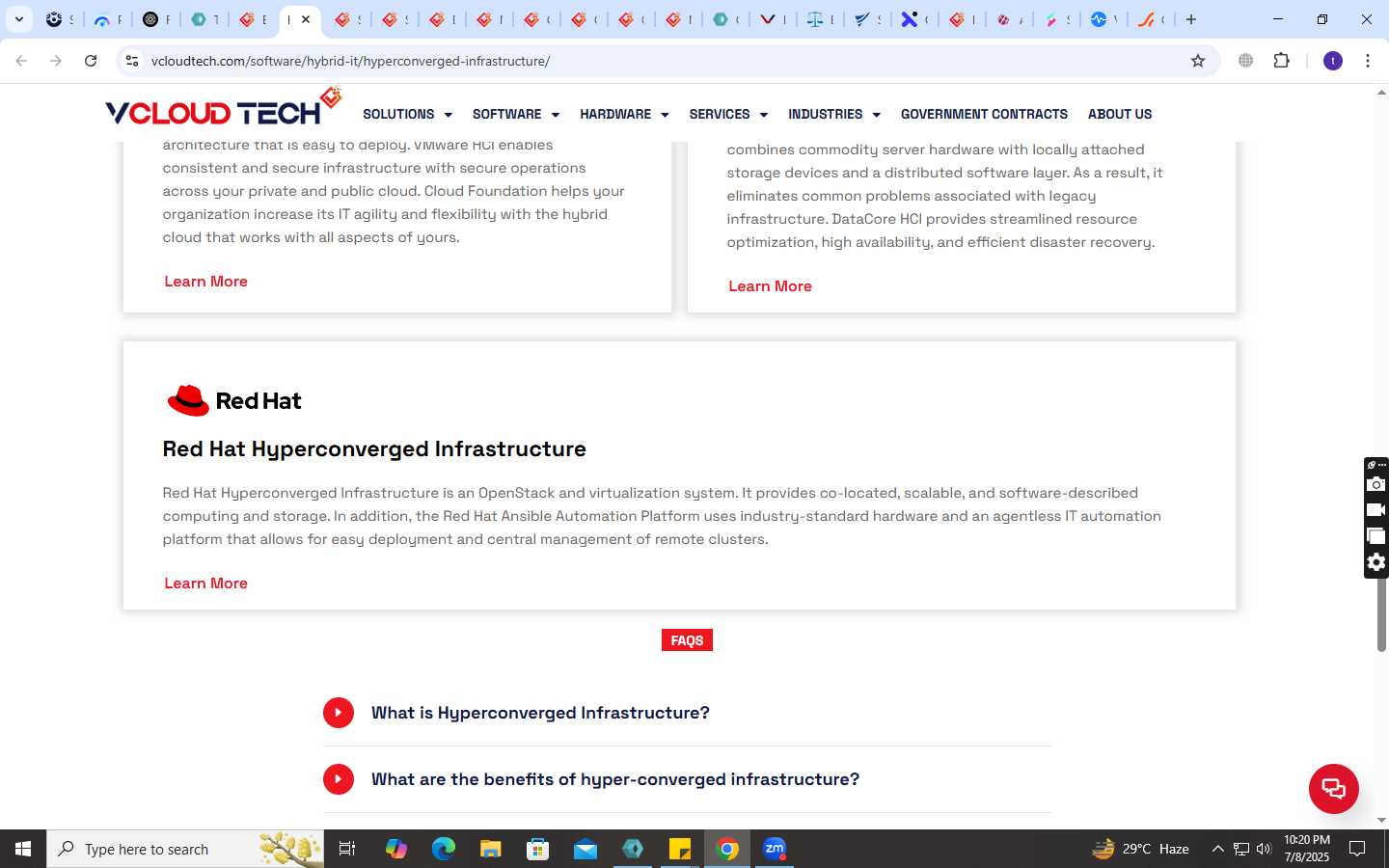Open the gallery icon on floating toolbar
This screenshot has width=1389, height=868.
coord(1376,536)
